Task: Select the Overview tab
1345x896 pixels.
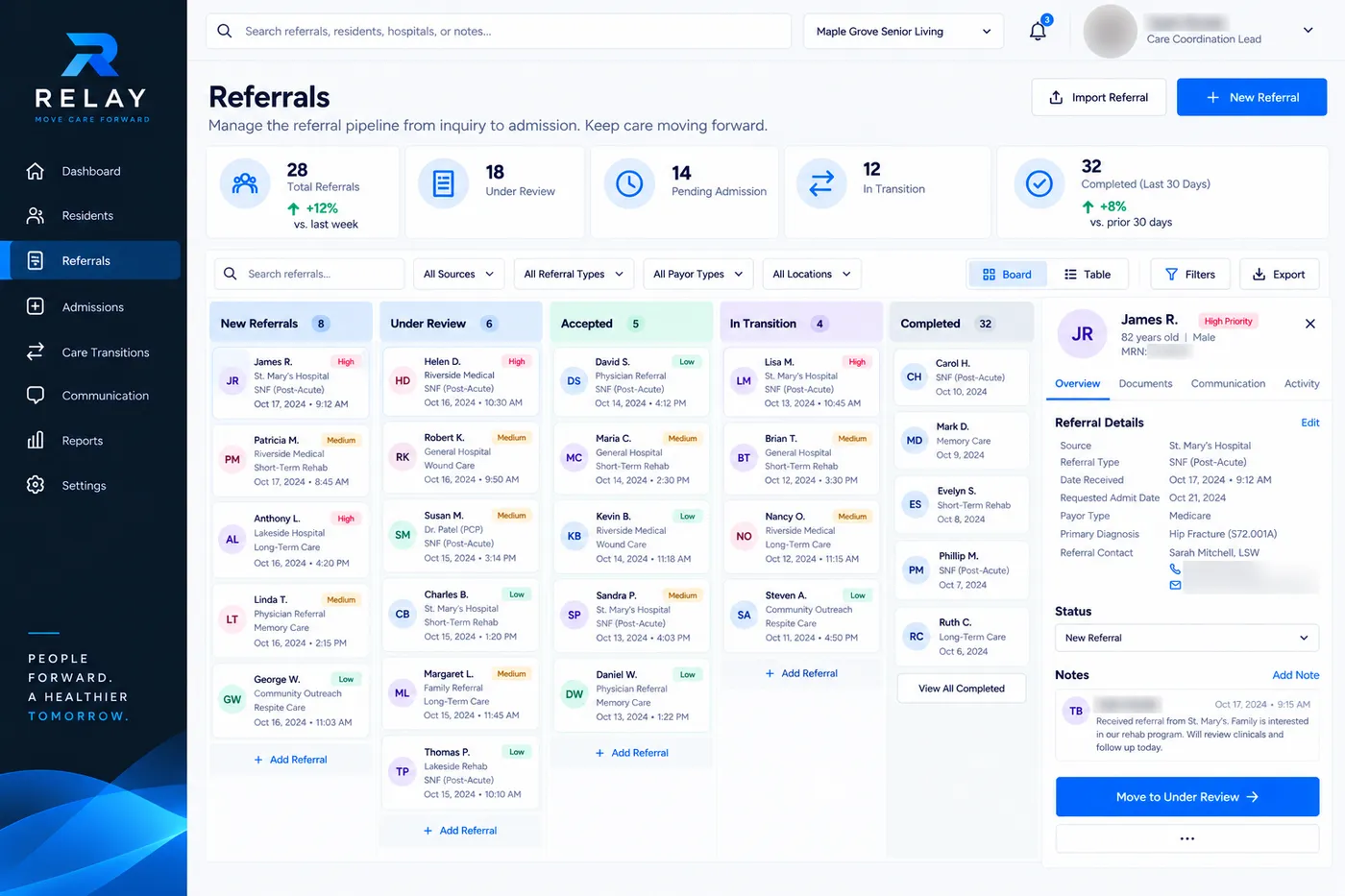Action: [1077, 383]
